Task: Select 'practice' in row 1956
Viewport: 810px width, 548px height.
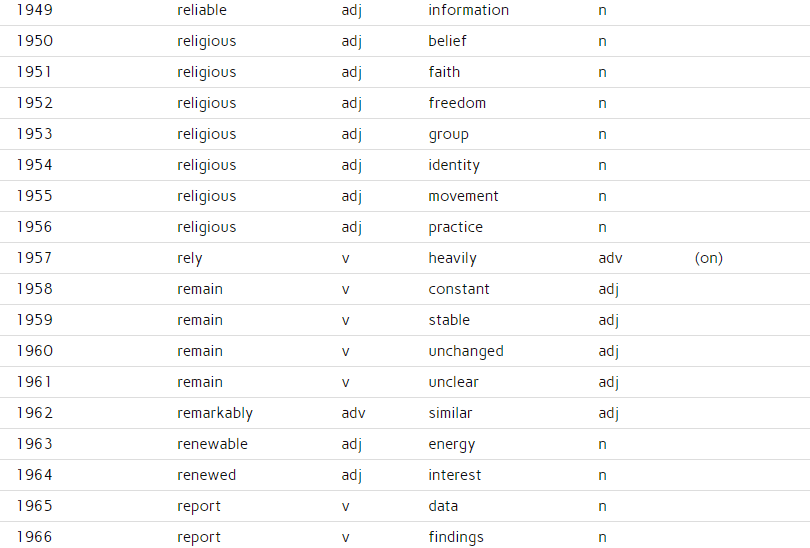Action: (x=456, y=228)
